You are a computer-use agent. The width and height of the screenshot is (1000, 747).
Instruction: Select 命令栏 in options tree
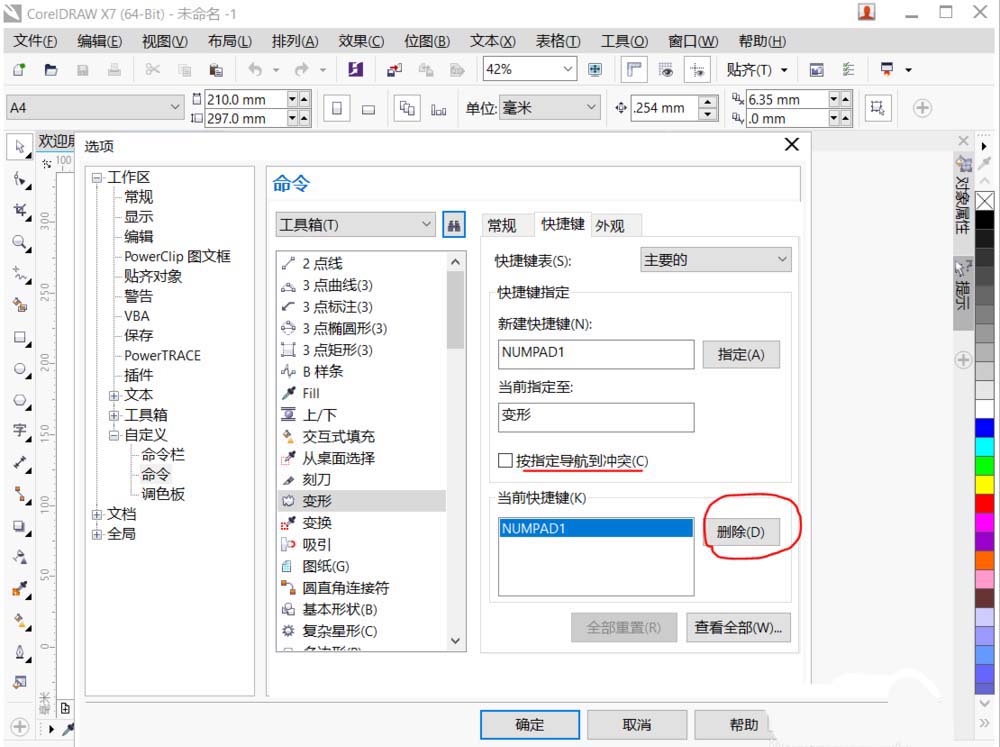[163, 455]
